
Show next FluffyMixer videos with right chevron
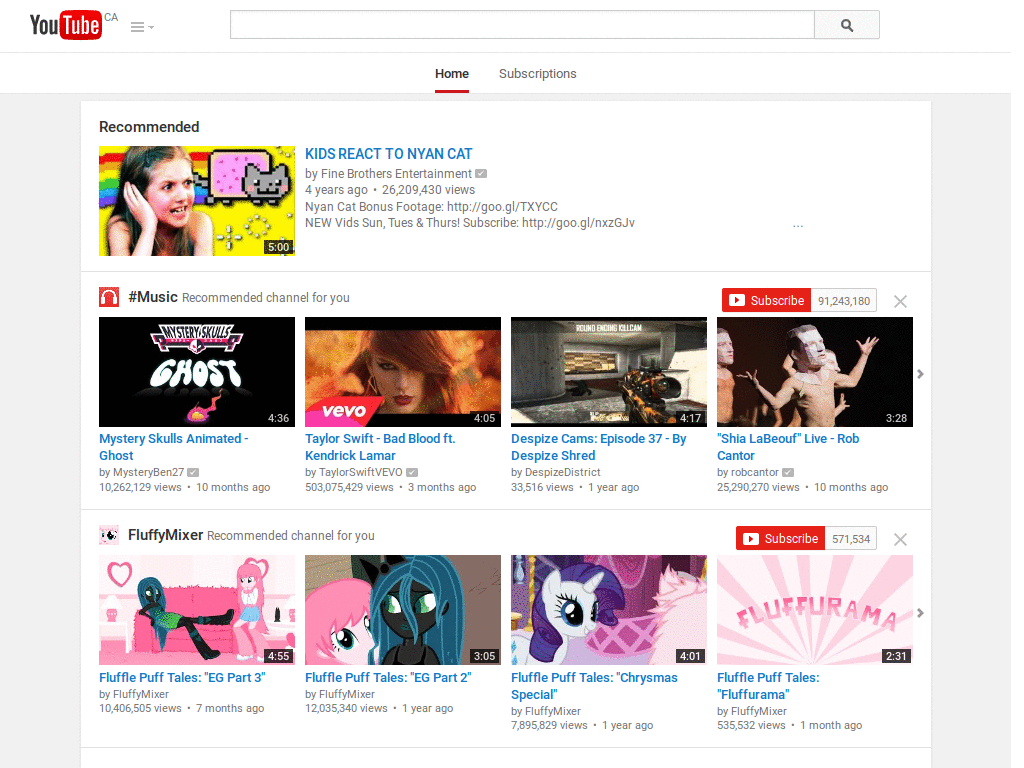point(920,613)
